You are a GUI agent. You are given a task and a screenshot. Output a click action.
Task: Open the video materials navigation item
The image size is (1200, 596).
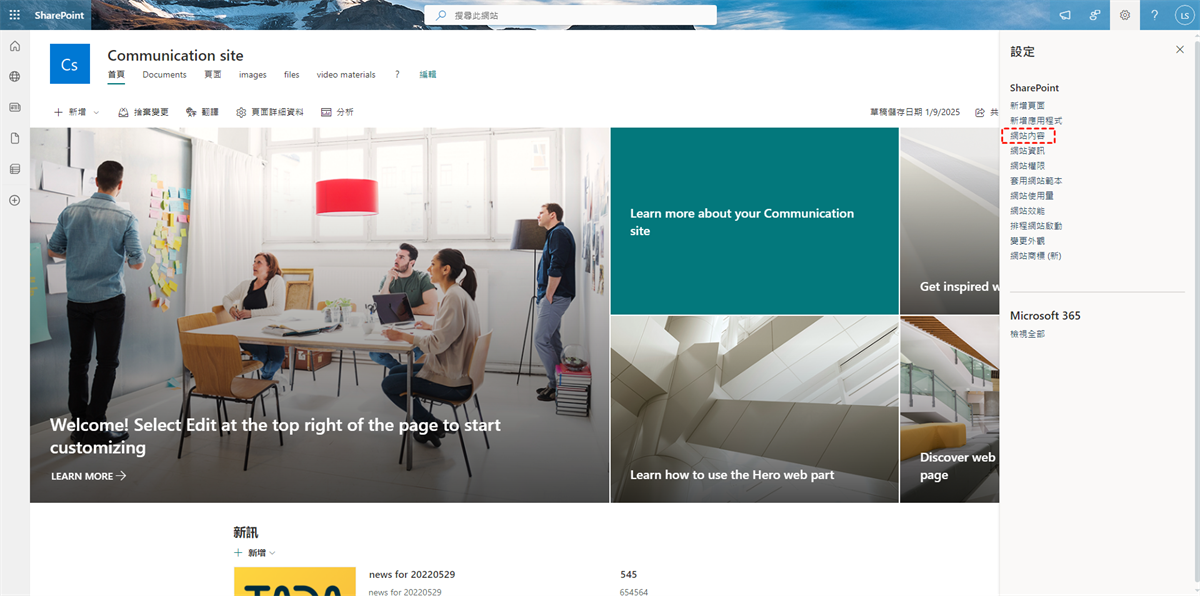point(346,75)
